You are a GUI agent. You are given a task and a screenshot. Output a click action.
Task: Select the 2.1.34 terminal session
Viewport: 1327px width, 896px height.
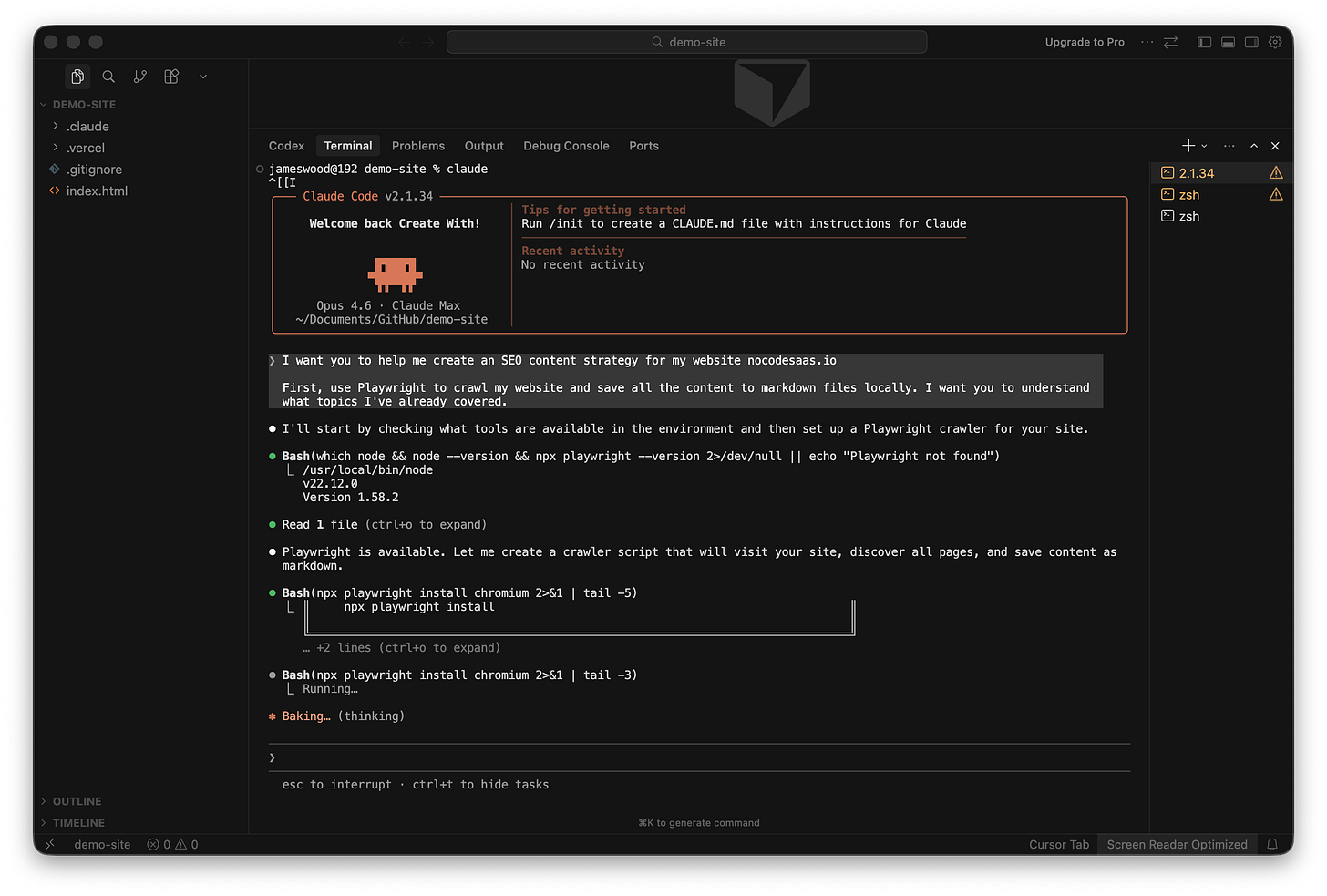click(1196, 173)
